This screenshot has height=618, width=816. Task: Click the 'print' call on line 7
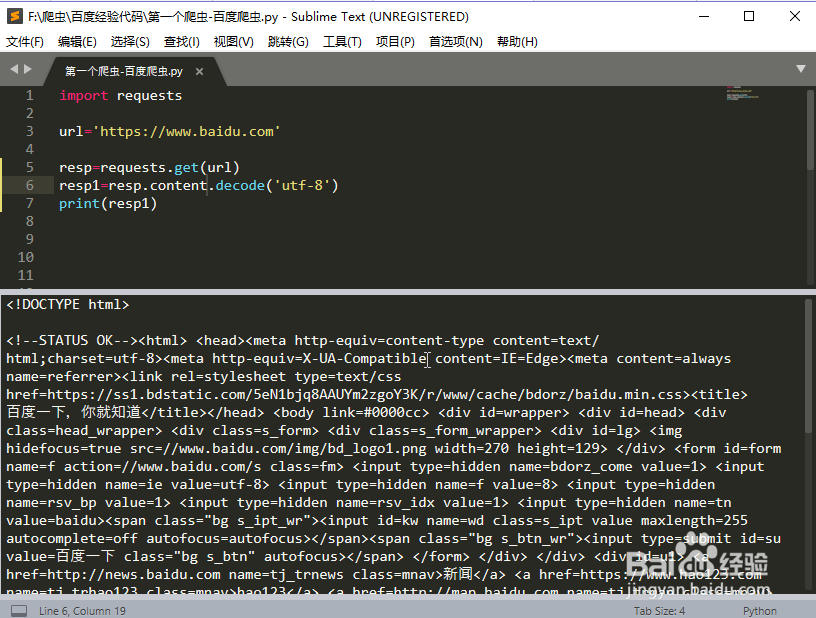pyautogui.click(x=79, y=203)
